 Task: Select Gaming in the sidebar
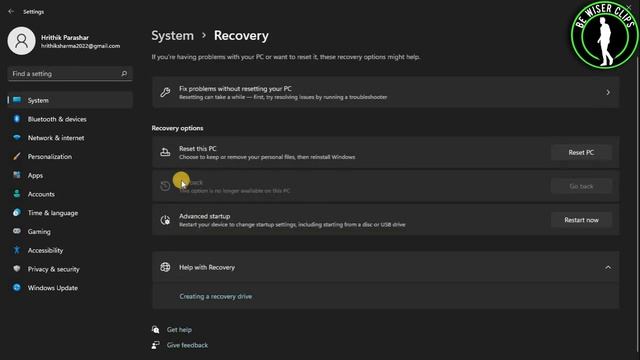[70, 231]
